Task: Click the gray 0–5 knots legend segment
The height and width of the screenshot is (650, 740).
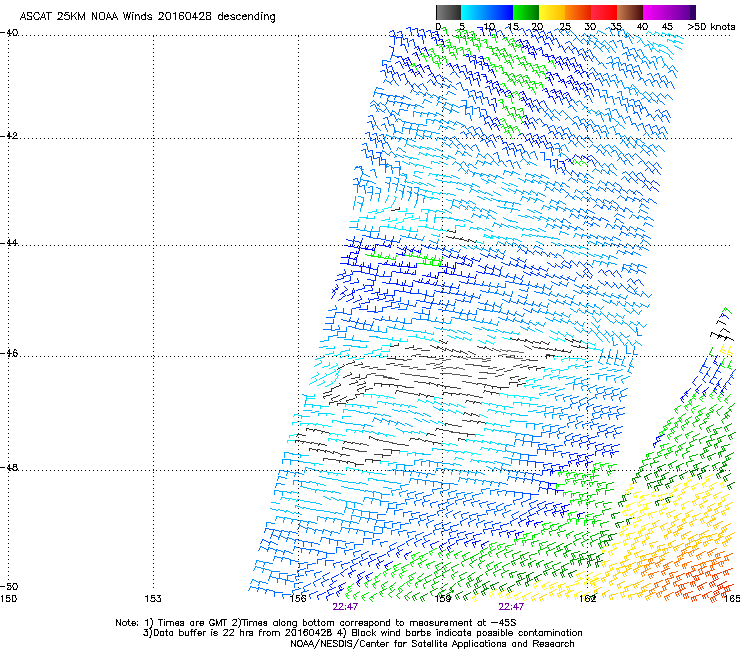Action: pyautogui.click(x=448, y=12)
